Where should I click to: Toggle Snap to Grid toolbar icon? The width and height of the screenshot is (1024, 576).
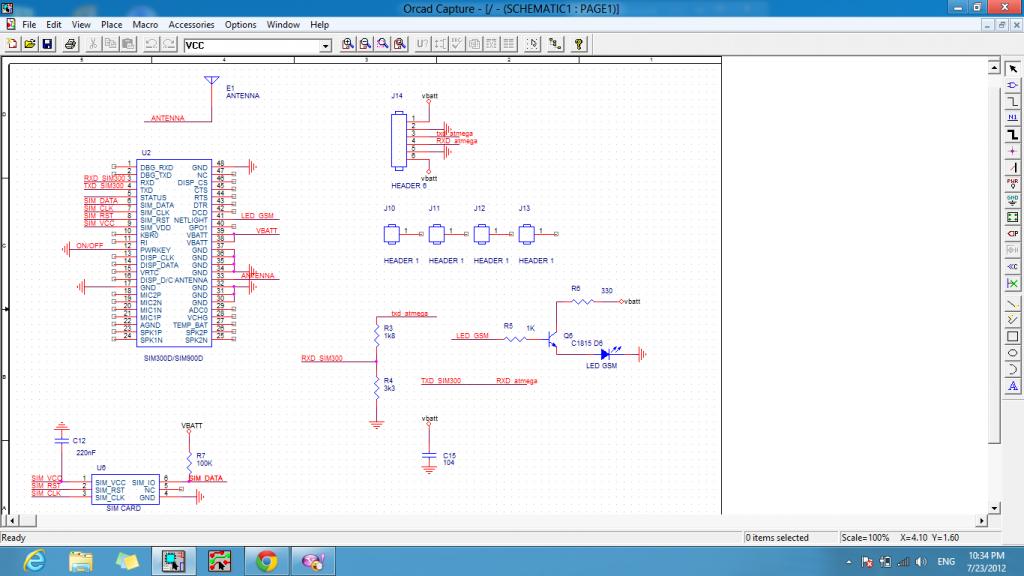pos(532,44)
